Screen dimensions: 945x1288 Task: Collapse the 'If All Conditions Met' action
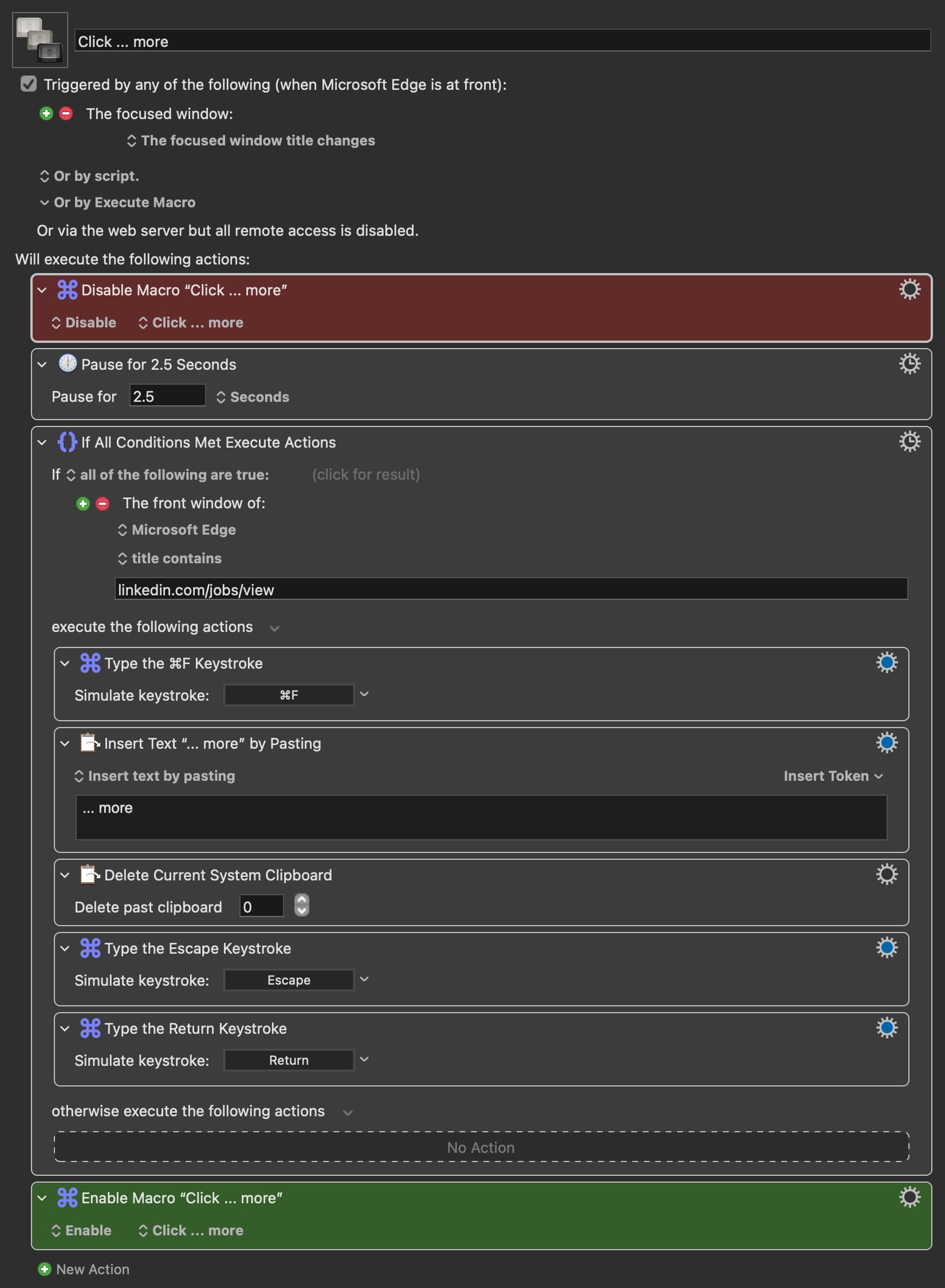point(42,442)
